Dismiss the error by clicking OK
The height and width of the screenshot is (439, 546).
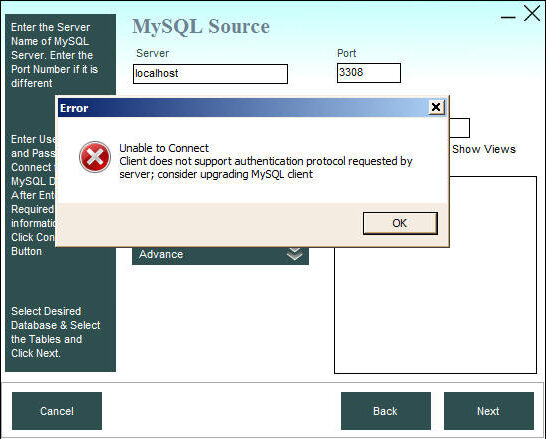pos(400,223)
